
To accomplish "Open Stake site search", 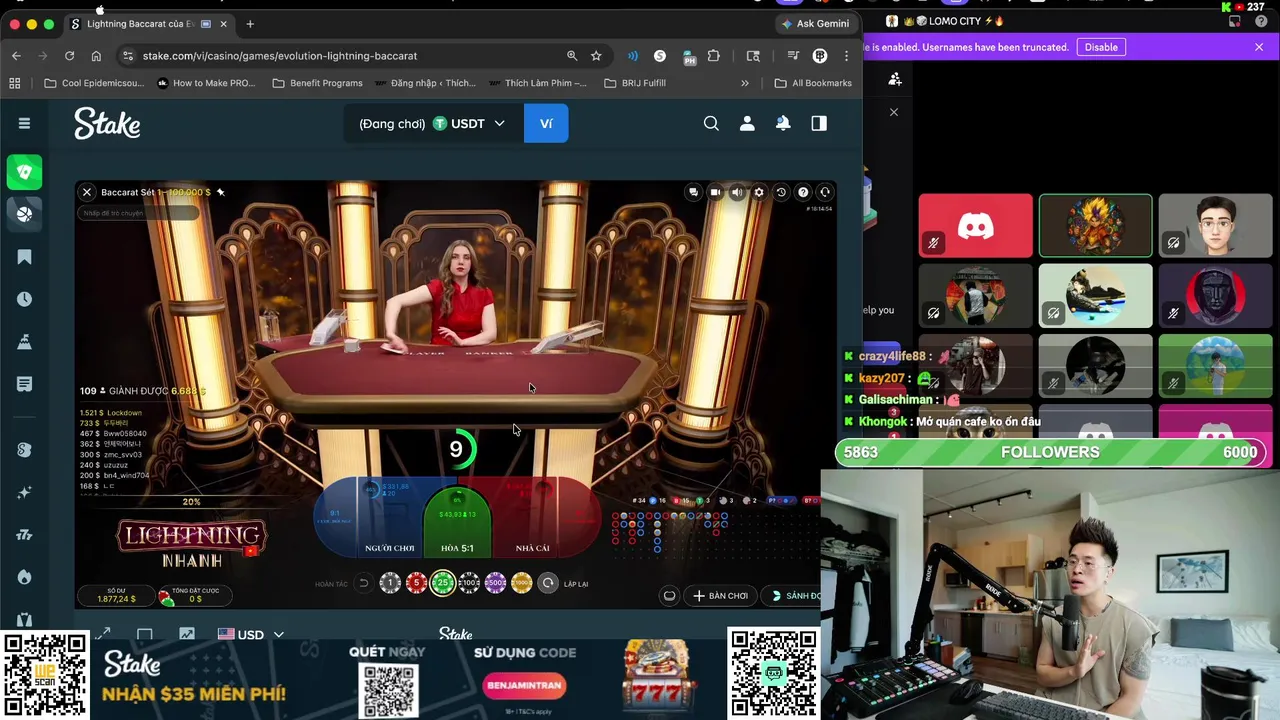I will point(711,123).
